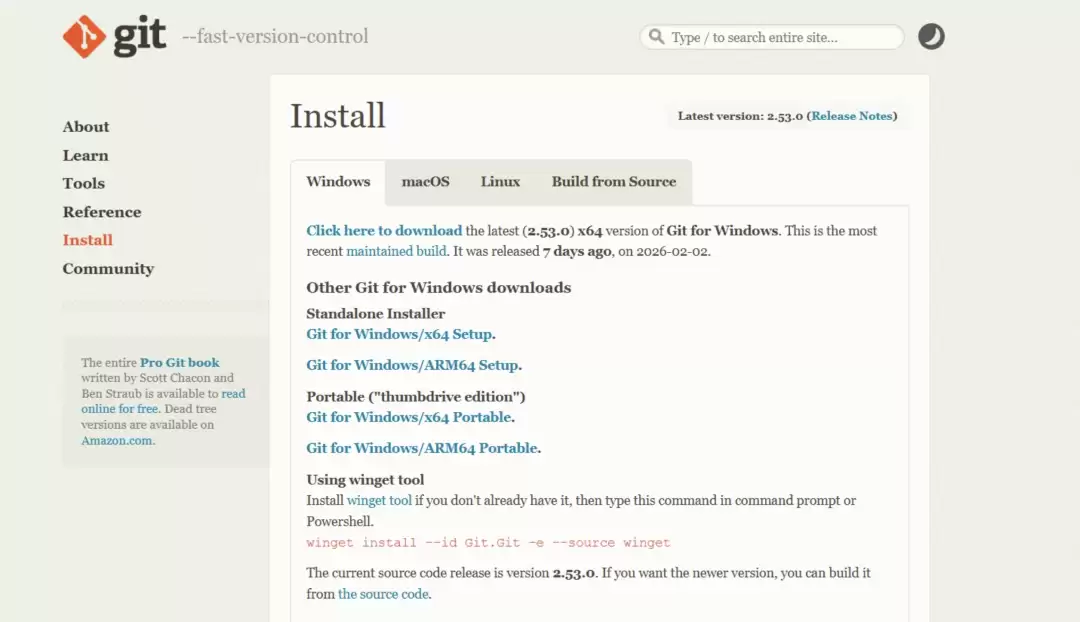
Task: Click the '--fast-version-control' tagline
Action: (275, 37)
